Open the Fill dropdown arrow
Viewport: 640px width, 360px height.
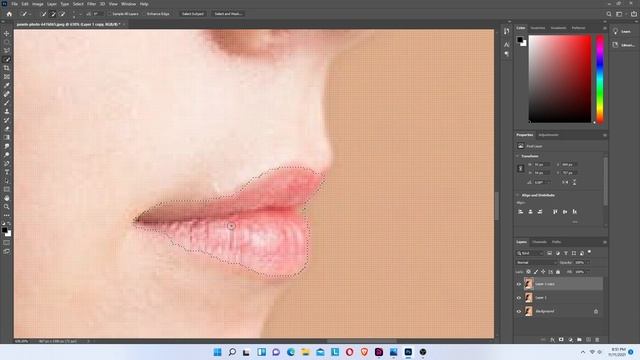[587, 272]
